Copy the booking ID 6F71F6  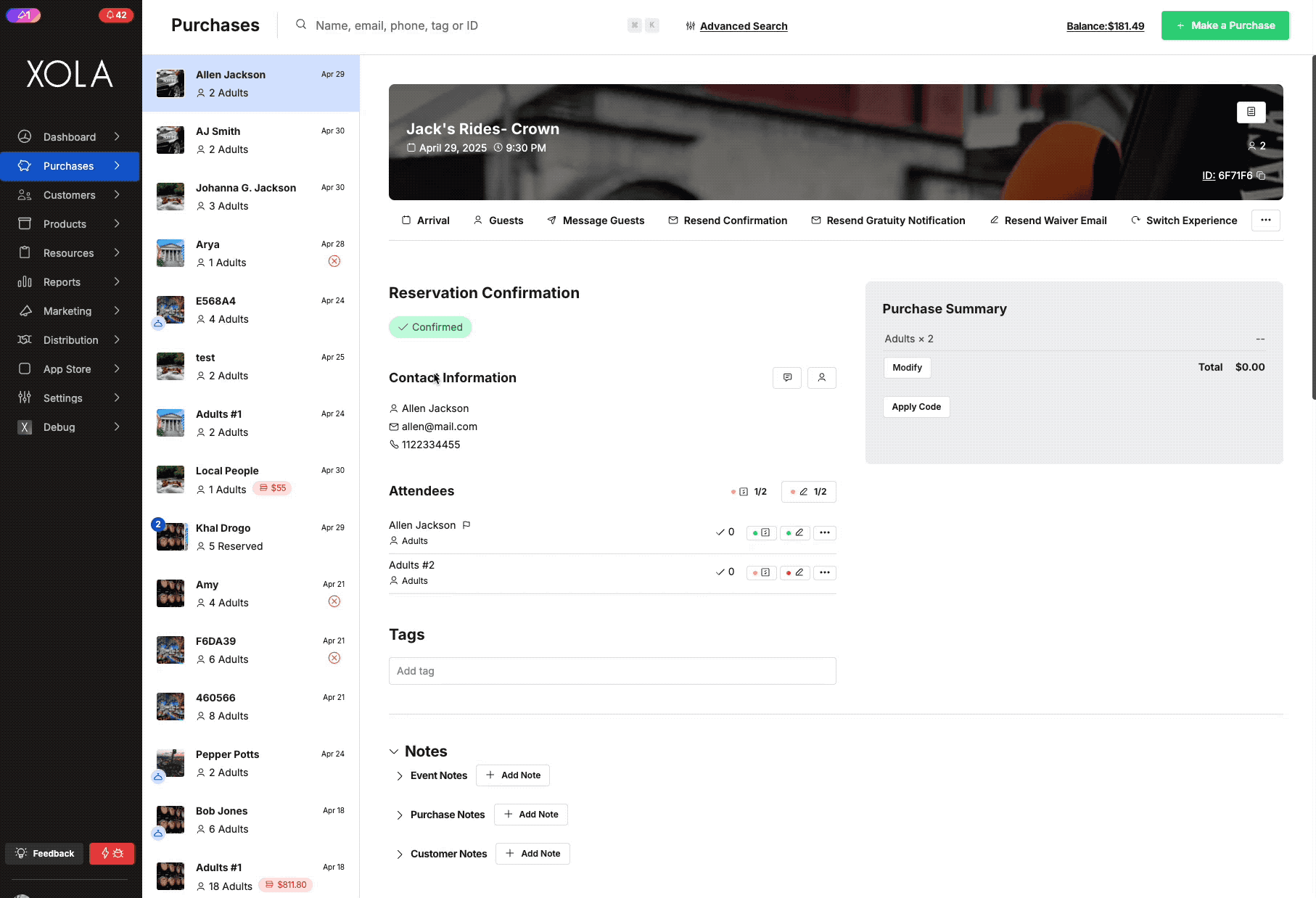[1261, 176]
